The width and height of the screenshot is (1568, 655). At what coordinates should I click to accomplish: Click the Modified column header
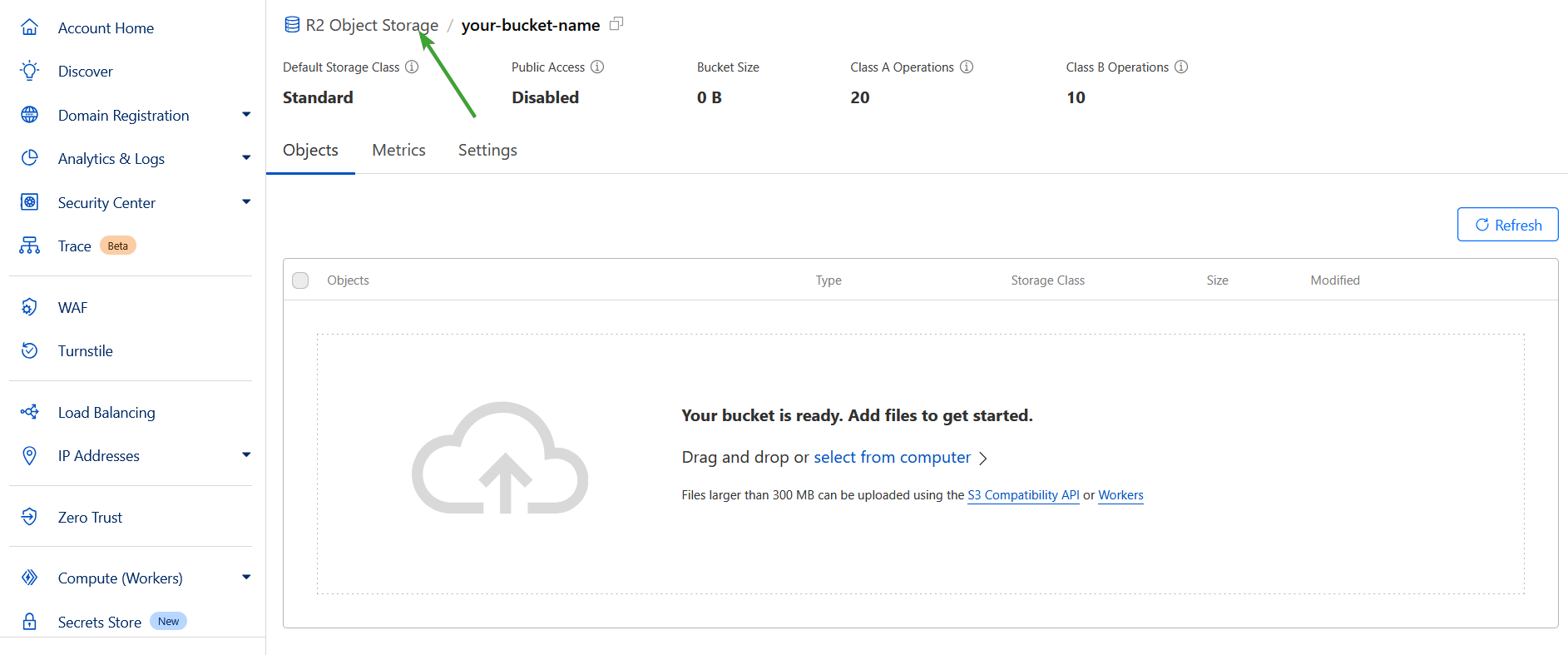click(x=1335, y=280)
